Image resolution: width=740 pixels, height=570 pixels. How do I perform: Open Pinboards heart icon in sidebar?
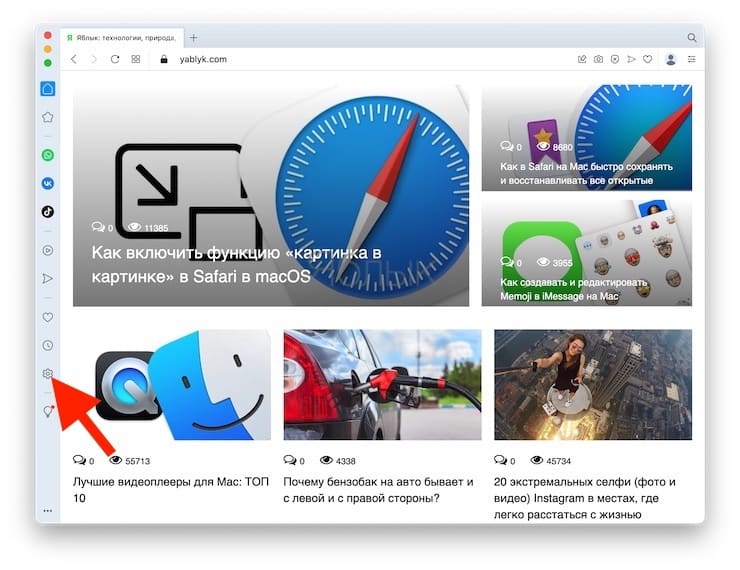coord(48,317)
